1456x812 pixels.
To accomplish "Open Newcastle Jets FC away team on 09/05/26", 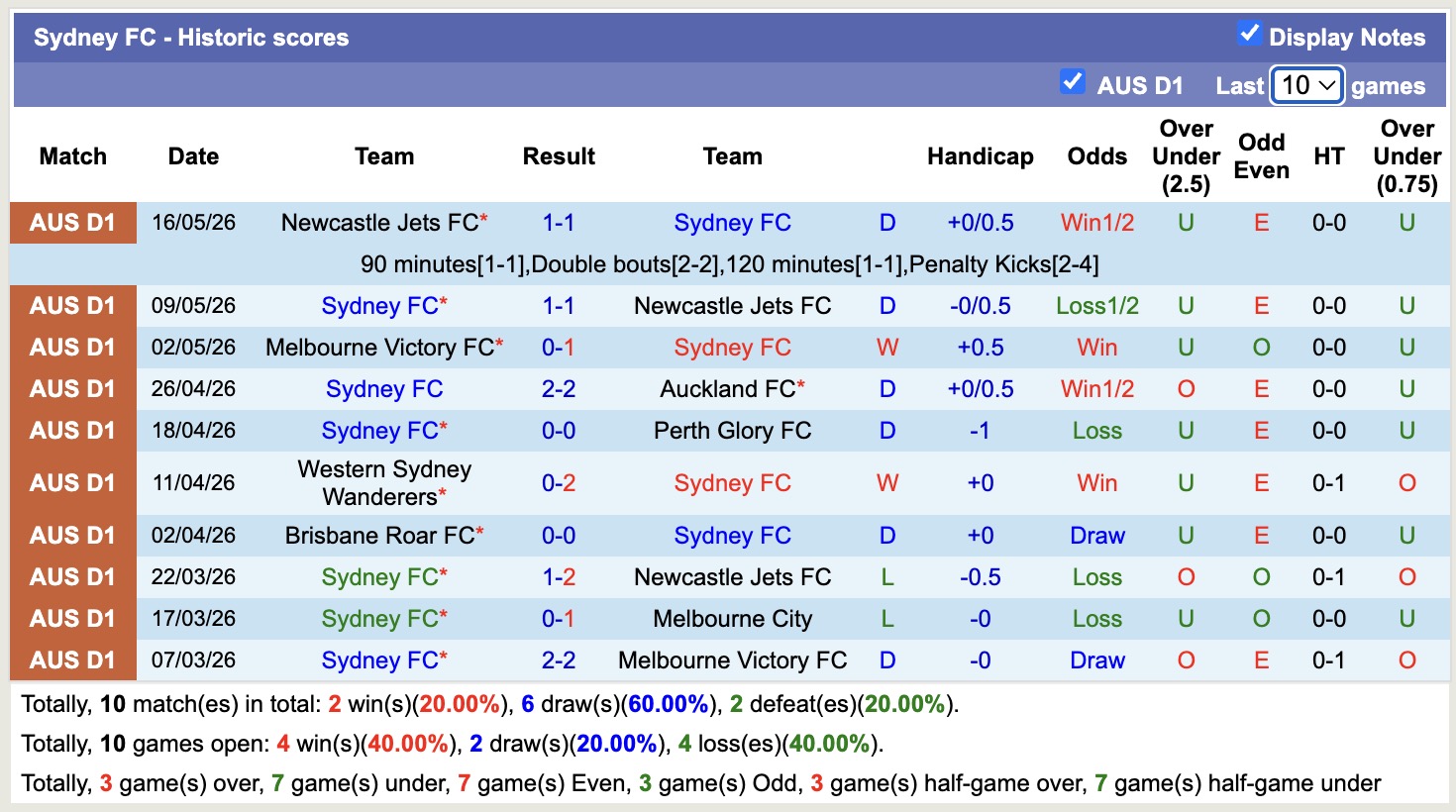I will (x=733, y=306).
